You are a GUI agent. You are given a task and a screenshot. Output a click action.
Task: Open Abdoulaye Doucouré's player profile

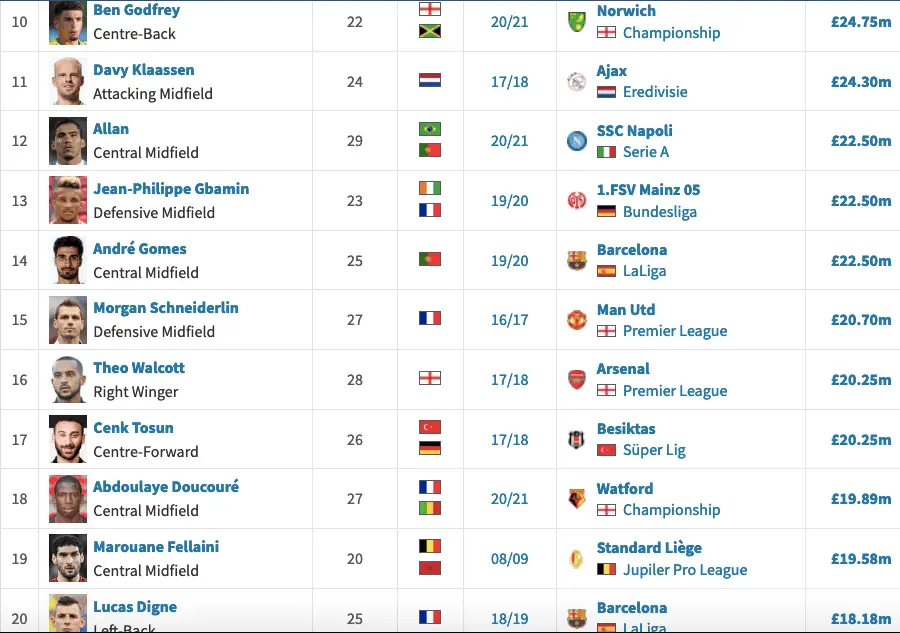(x=166, y=487)
